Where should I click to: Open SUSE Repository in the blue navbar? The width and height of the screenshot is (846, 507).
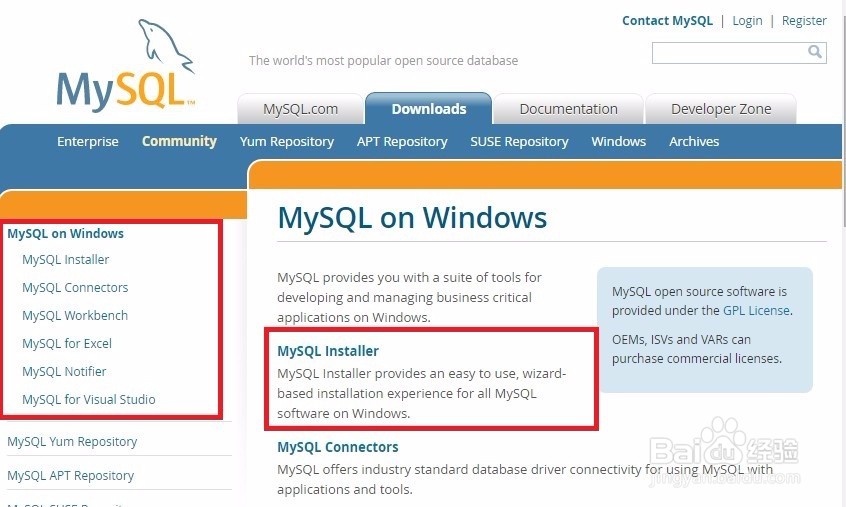click(519, 142)
